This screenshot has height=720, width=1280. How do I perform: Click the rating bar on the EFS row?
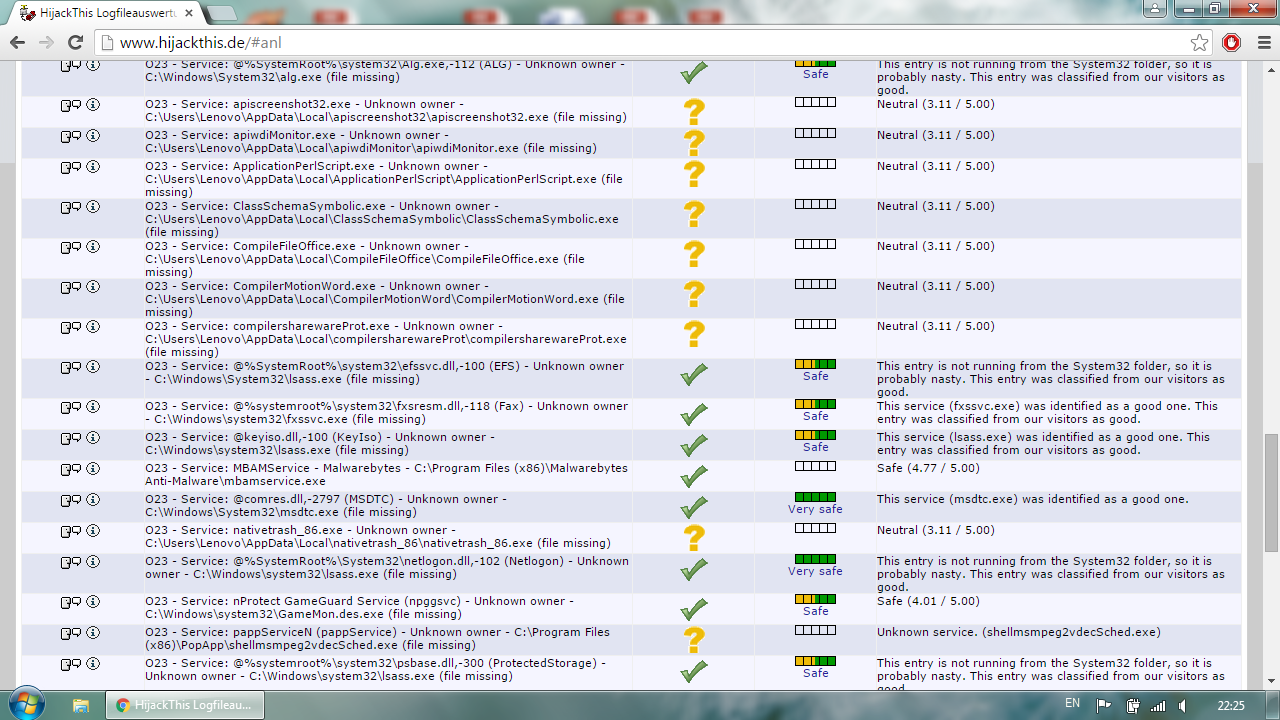point(815,364)
